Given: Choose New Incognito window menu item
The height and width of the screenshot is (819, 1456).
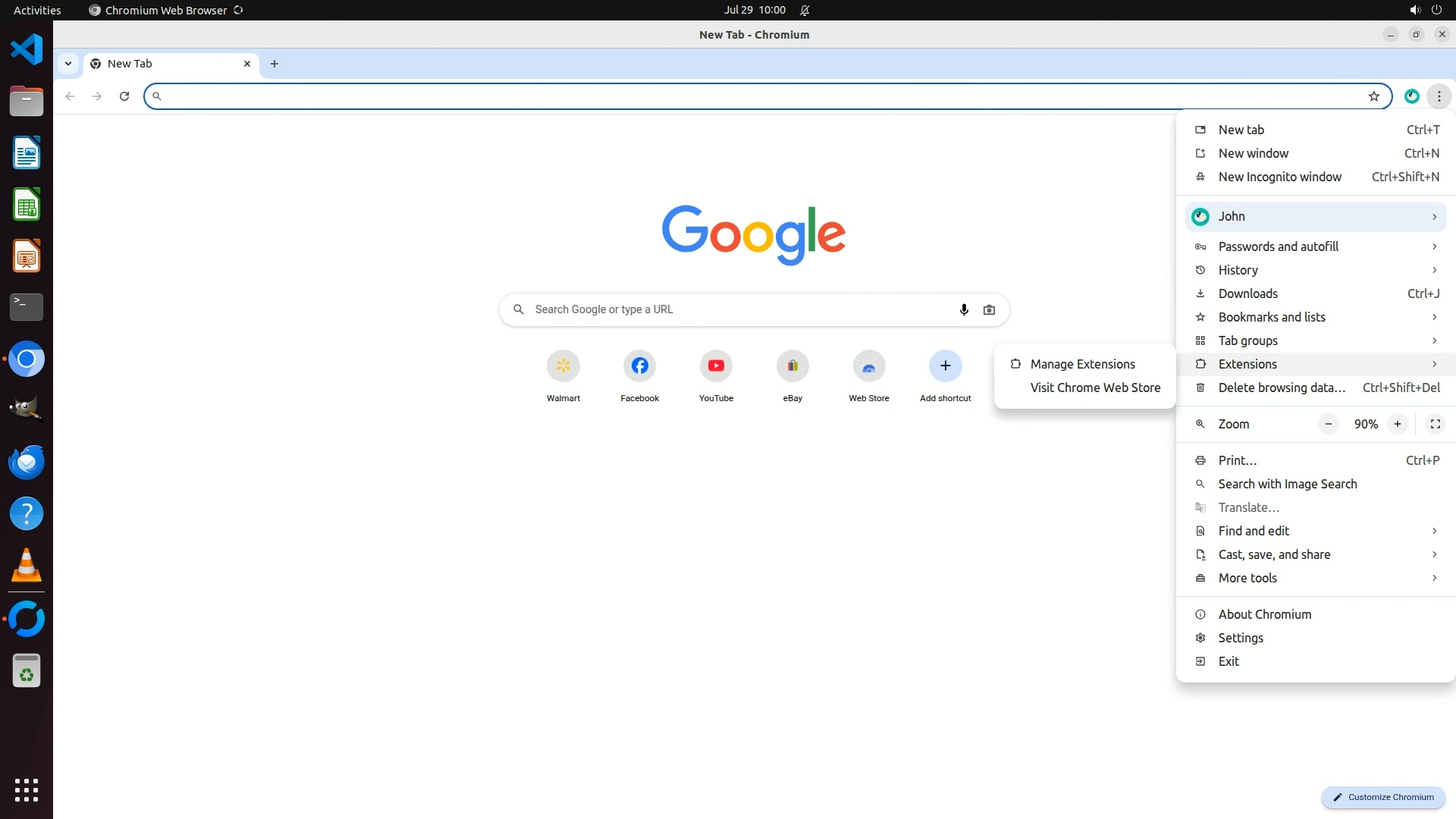Looking at the screenshot, I should click(1279, 177).
